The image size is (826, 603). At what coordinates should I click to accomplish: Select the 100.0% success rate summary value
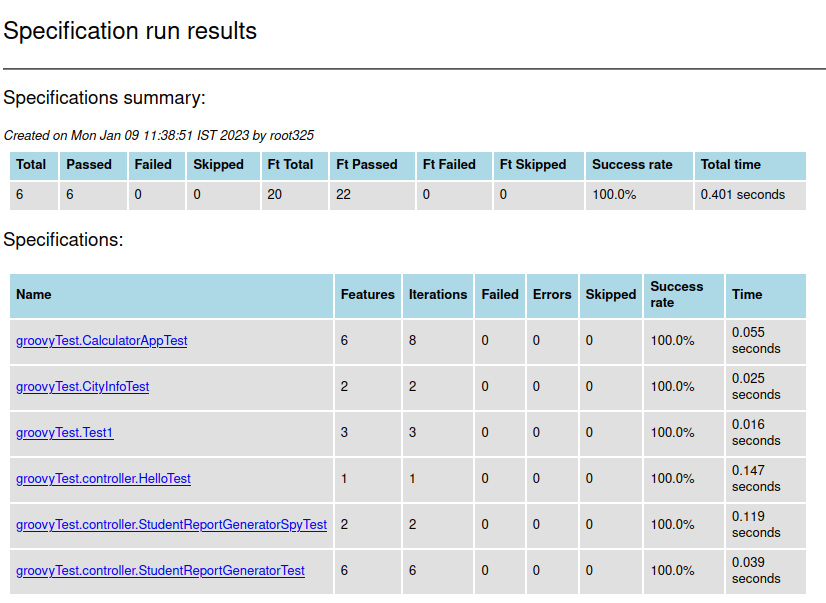point(613,195)
